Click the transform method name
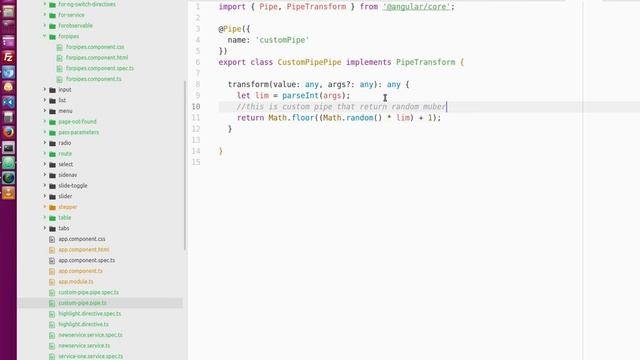Image resolution: width=640 pixels, height=360 pixels. (248, 84)
